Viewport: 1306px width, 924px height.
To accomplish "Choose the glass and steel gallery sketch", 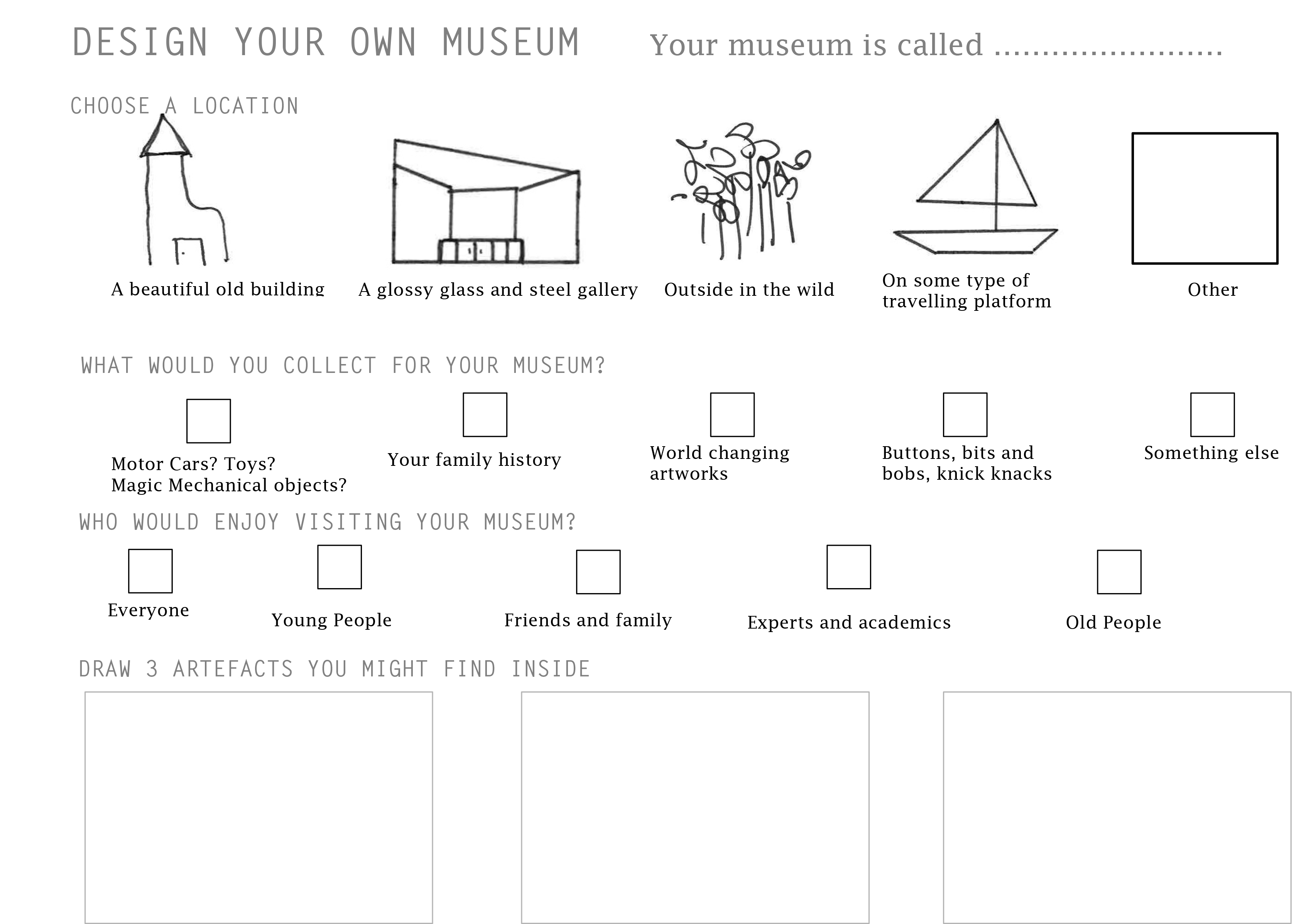I will (486, 201).
